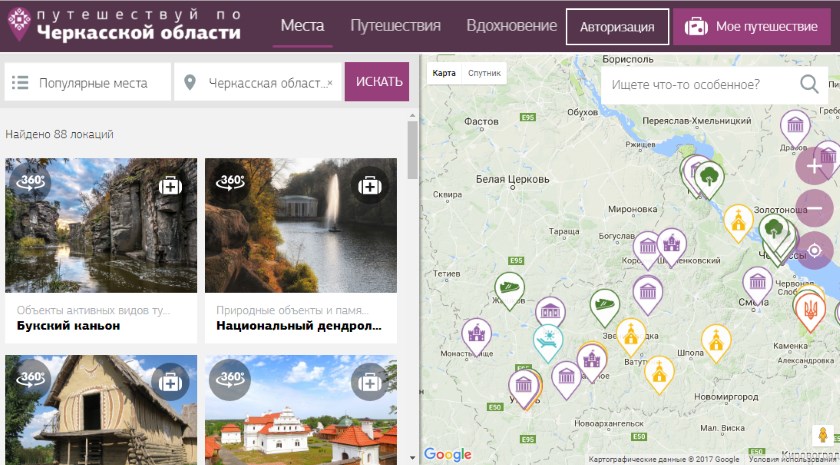Screen dimensions: 840x465
Task: Click green tree marker near Золотоноша
Action: [774, 230]
